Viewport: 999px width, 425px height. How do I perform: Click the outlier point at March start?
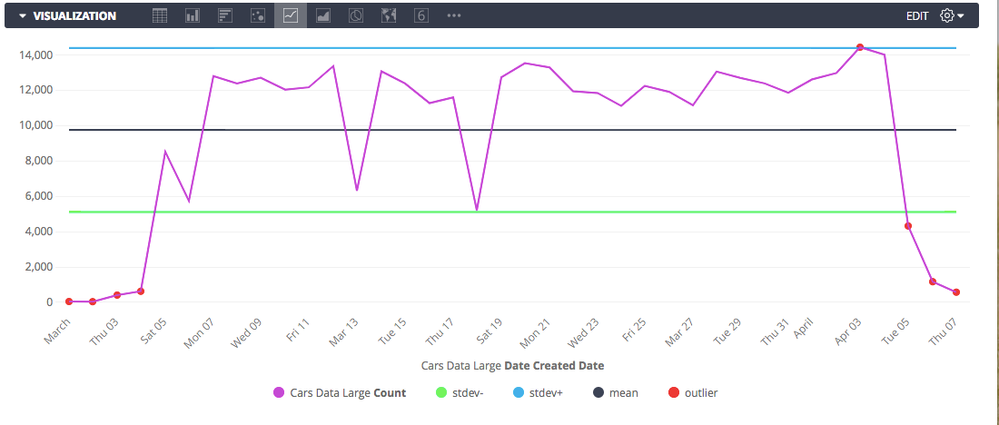click(x=69, y=301)
